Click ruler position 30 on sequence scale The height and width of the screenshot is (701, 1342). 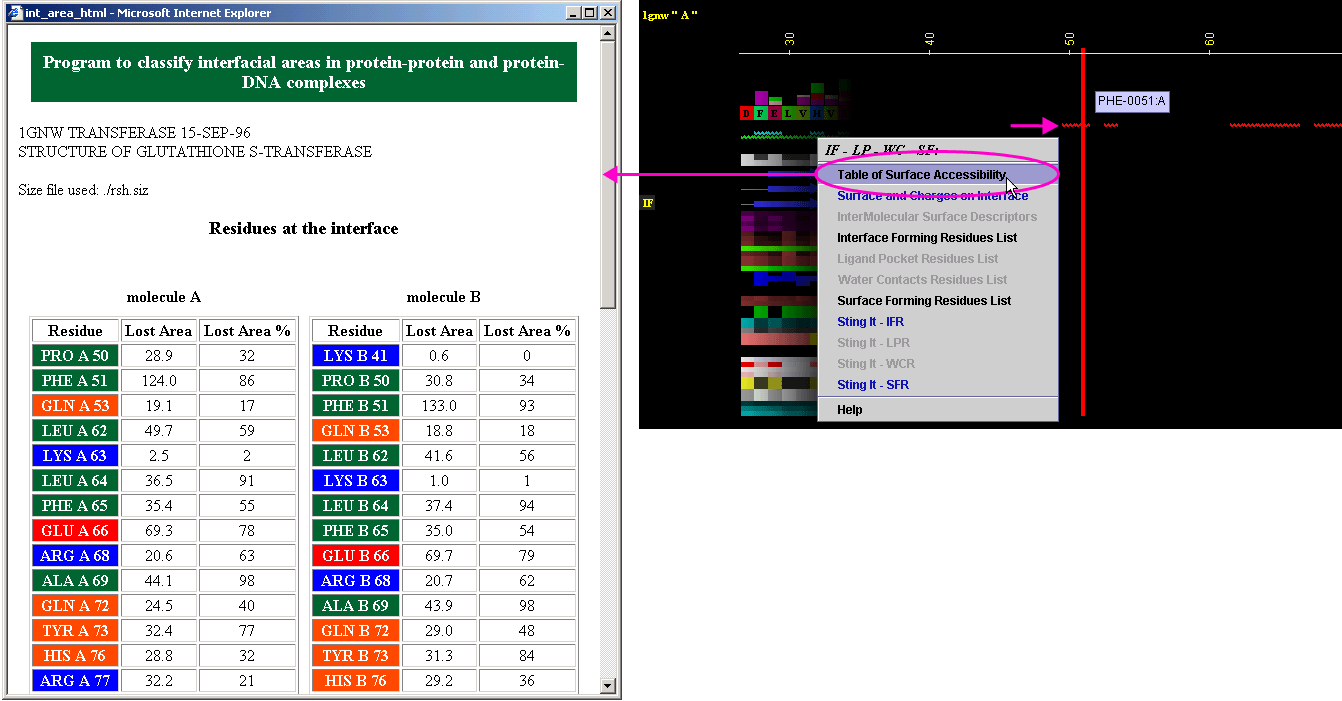pyautogui.click(x=790, y=39)
